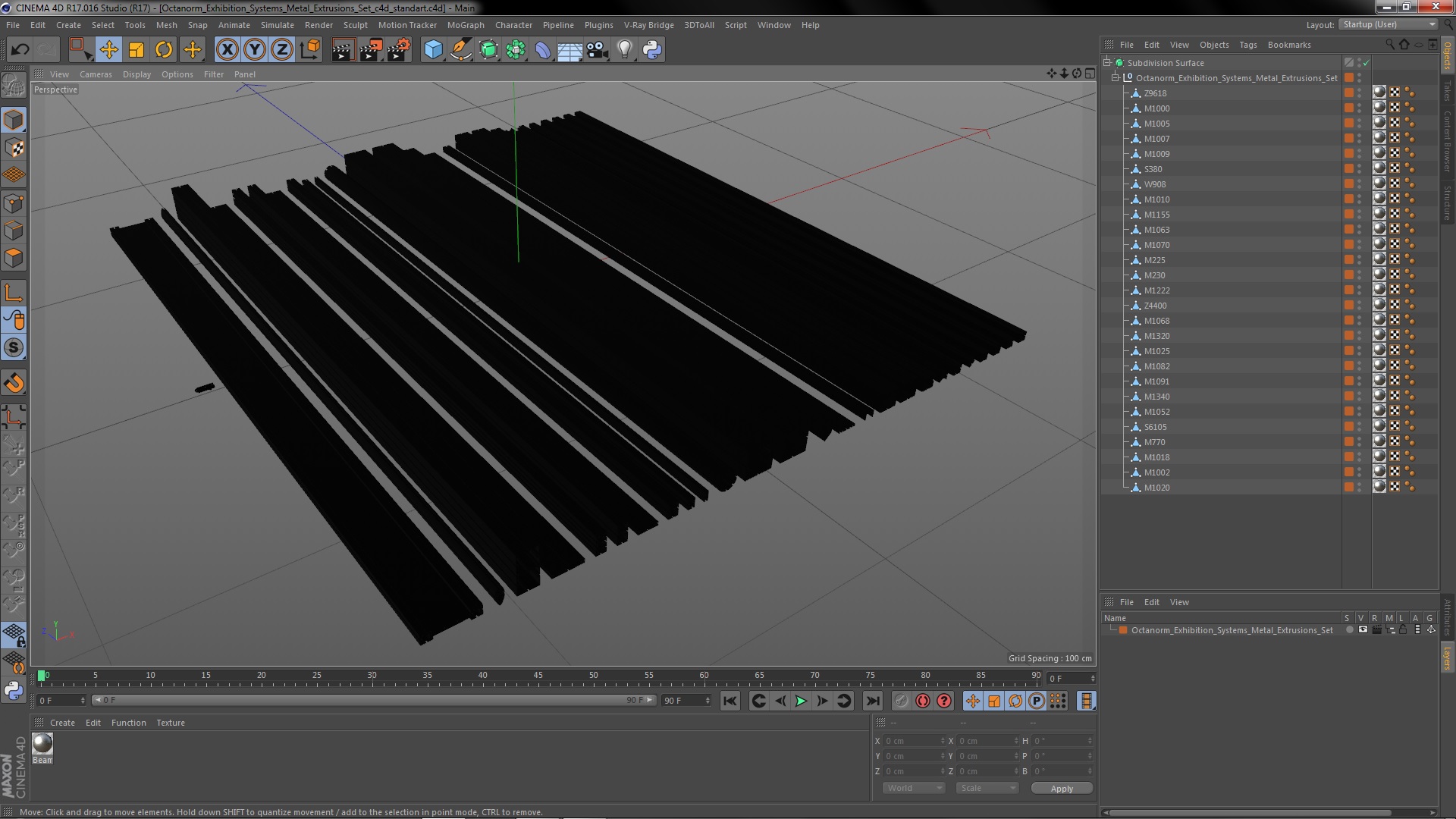This screenshot has width=1456, height=819.
Task: Open the World coordinate dropdown
Action: 914,789
